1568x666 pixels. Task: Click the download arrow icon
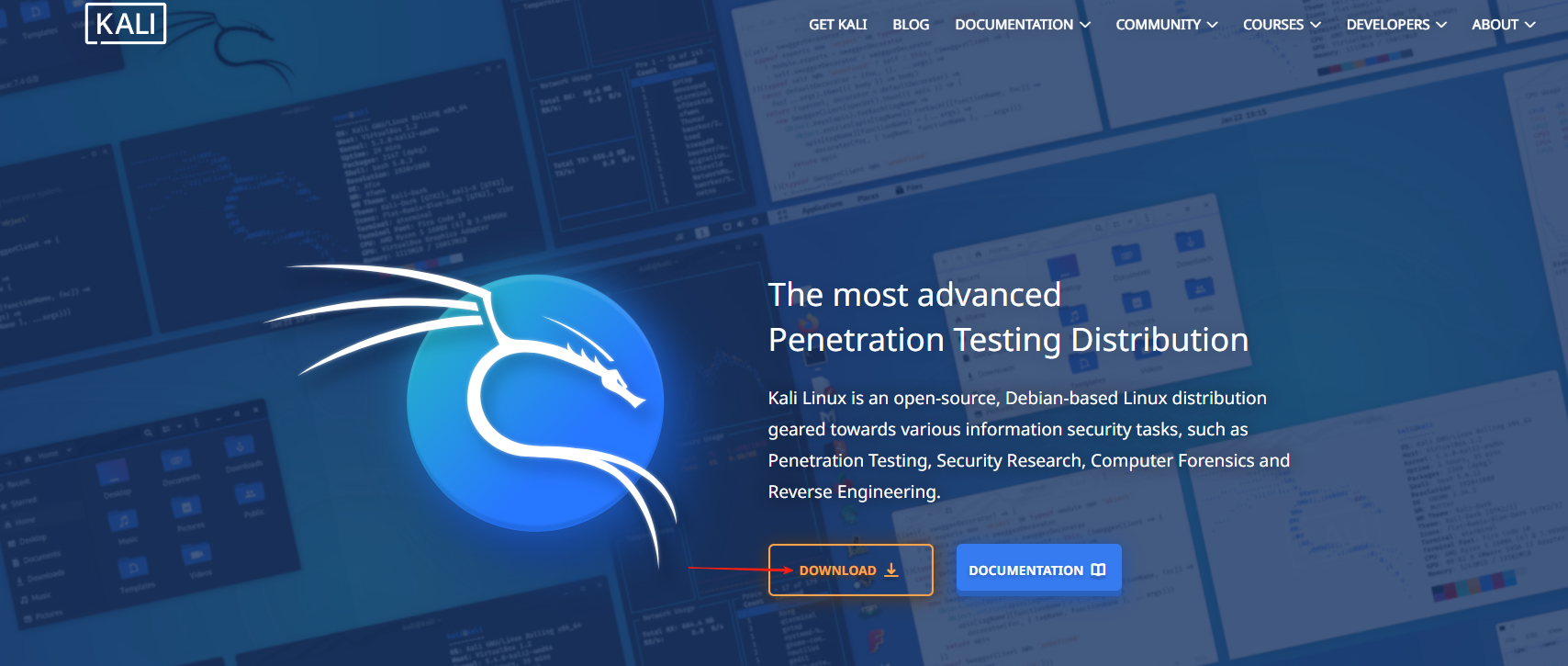(891, 570)
